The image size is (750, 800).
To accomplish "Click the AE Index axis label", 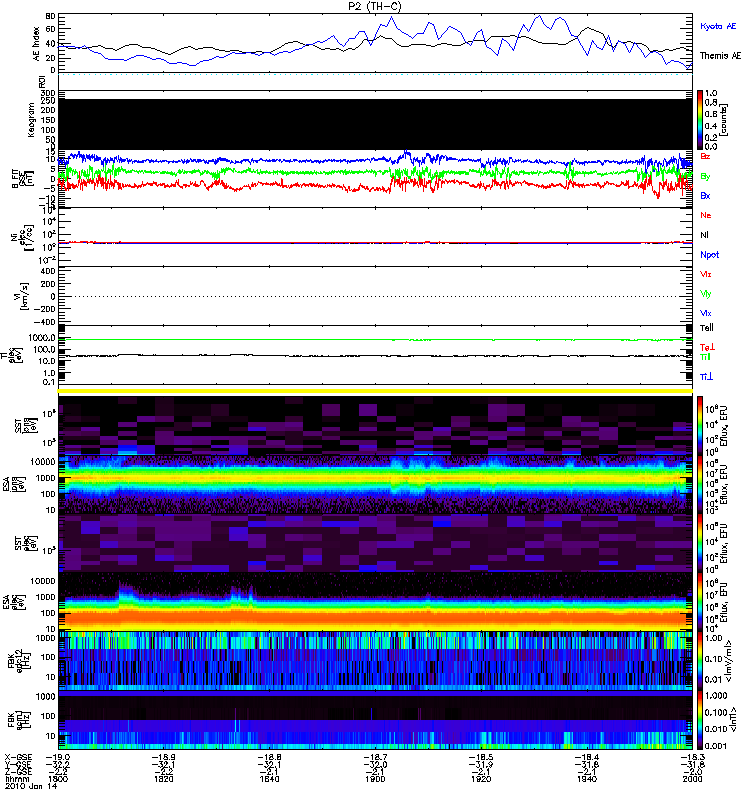I will [x=36, y=43].
